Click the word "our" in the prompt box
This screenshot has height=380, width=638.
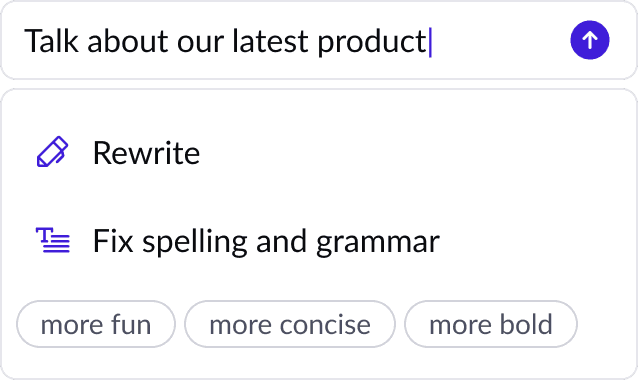click(x=200, y=42)
